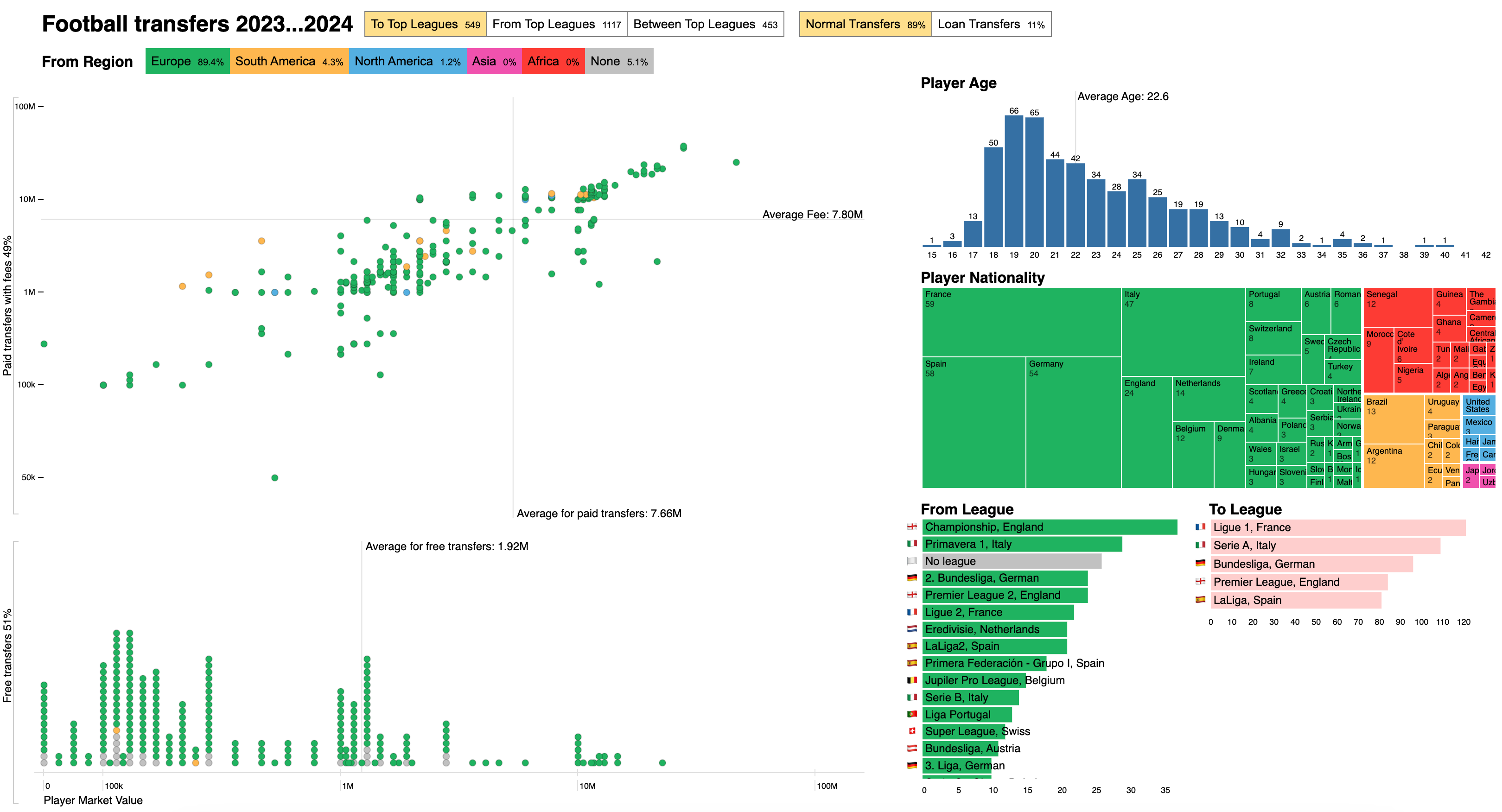Click the German flag next to 2. Bundesliga
Viewport: 1502px width, 812px height.
pyautogui.click(x=912, y=578)
